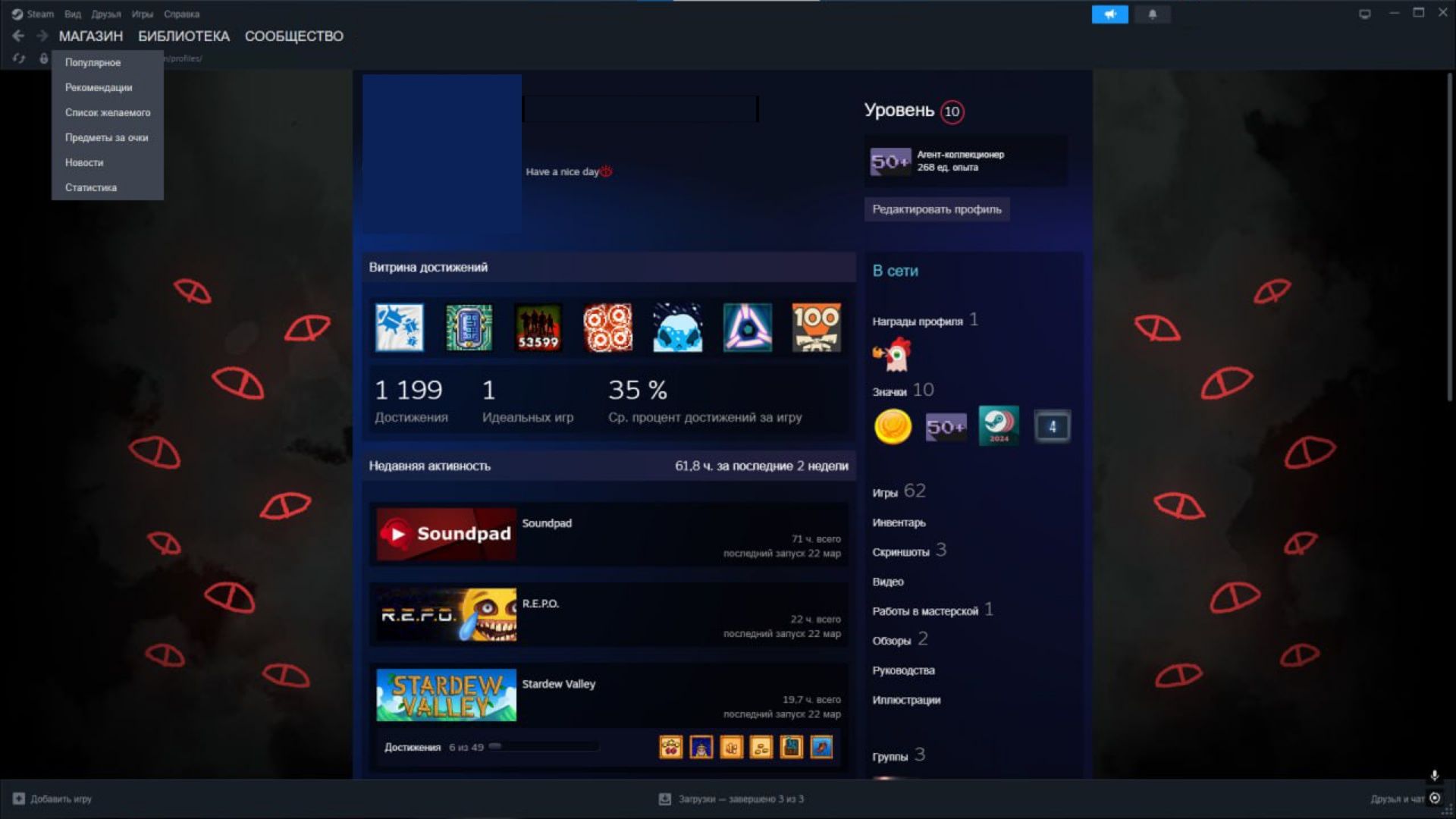Click the microphone icon at bottom right
The height and width of the screenshot is (819, 1456).
tap(1434, 776)
